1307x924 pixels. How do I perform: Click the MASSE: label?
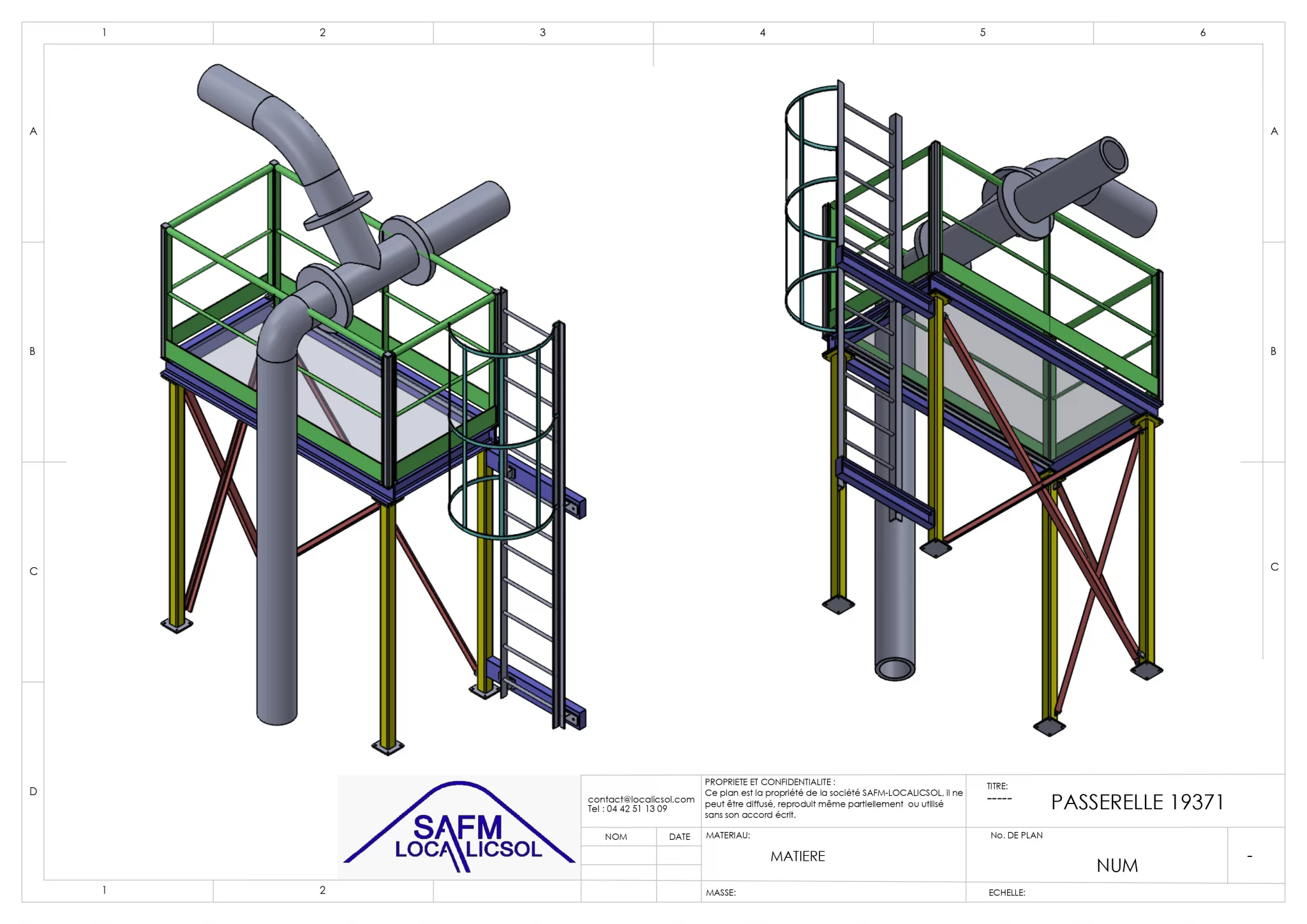[721, 893]
